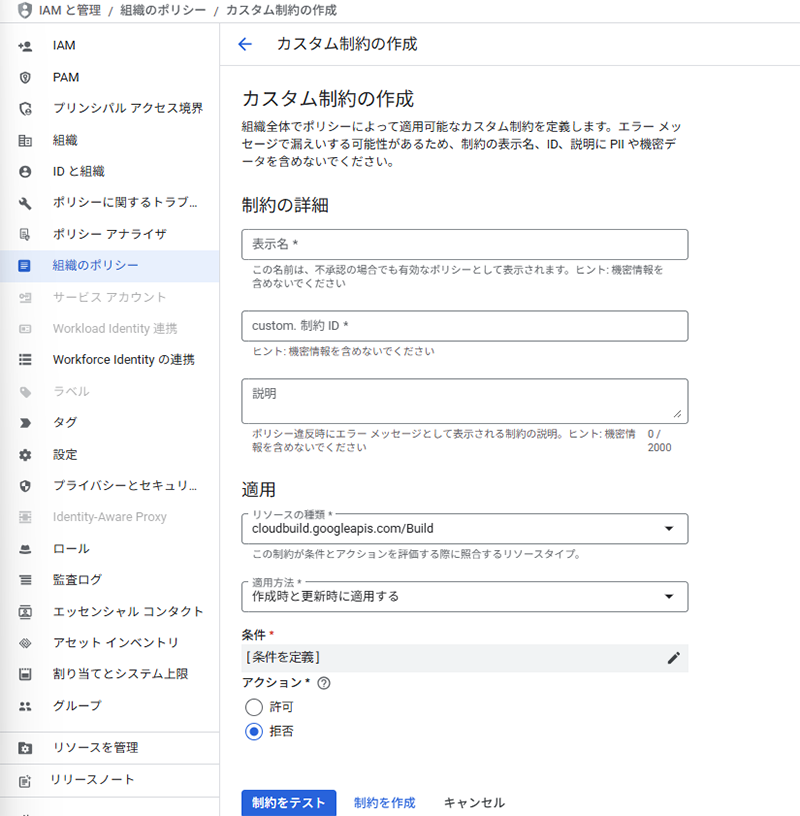Click the グループ people icon in sidebar
Image resolution: width=800 pixels, height=816 pixels.
tap(26, 706)
